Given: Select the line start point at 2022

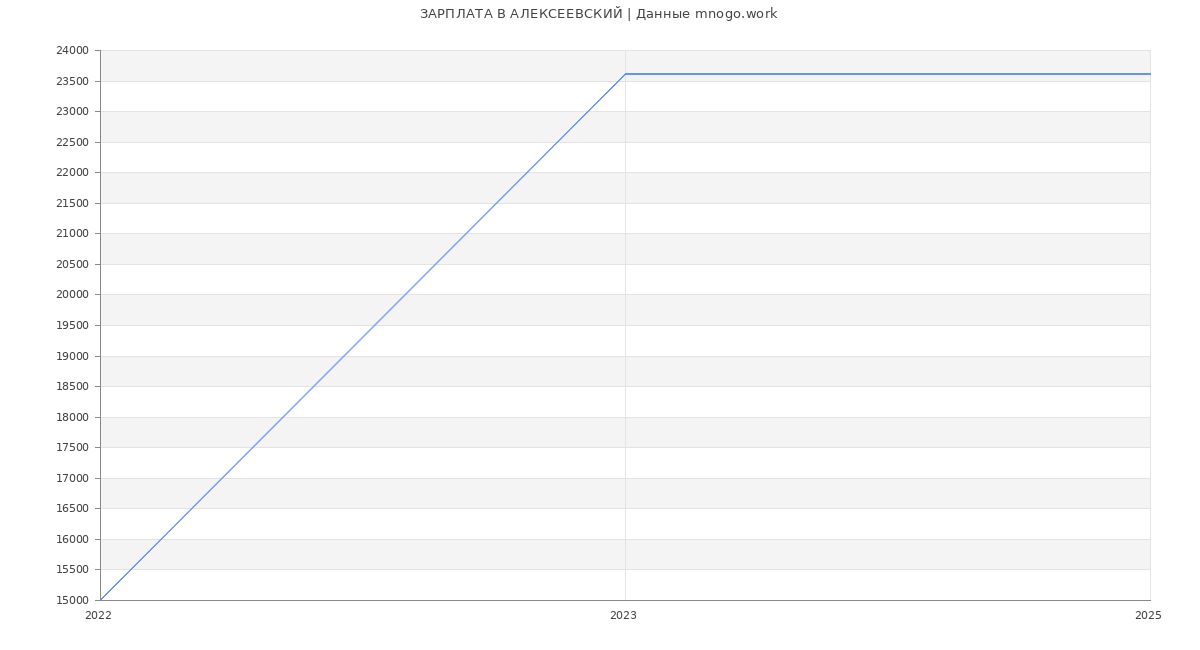Looking at the screenshot, I should point(100,600).
